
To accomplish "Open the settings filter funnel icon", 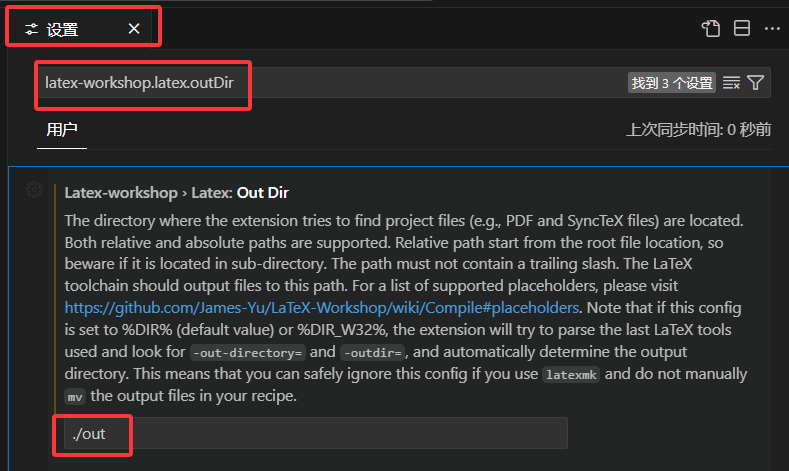I will [755, 83].
